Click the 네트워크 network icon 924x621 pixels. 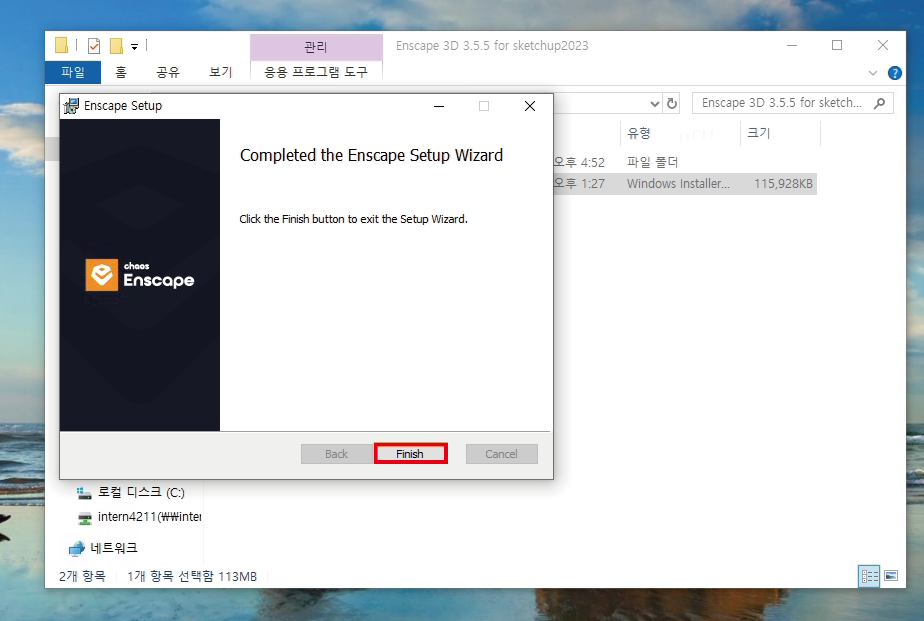[77, 549]
